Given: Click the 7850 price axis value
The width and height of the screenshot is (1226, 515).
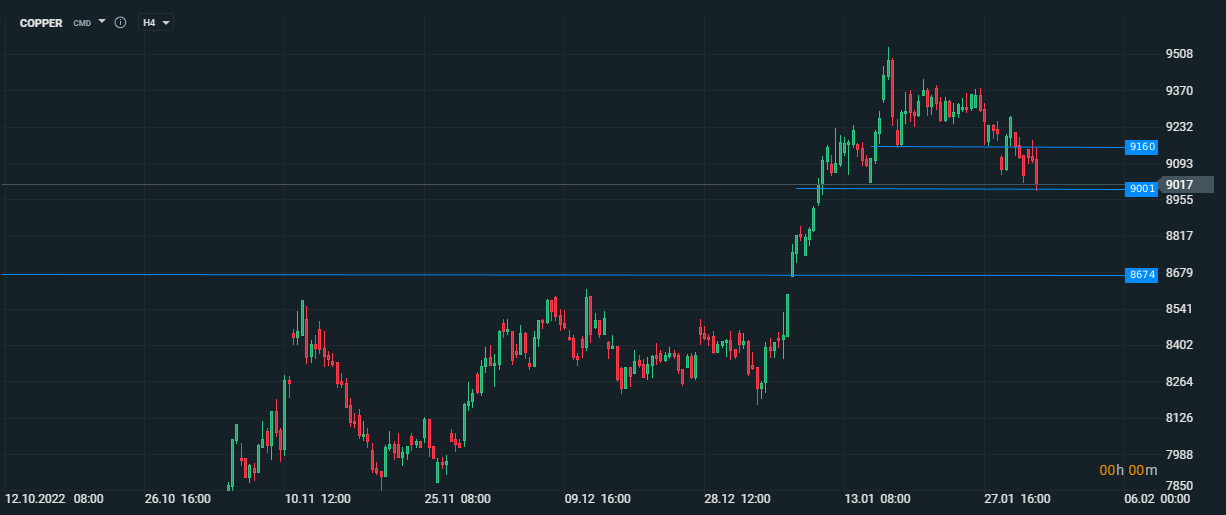Looking at the screenshot, I should (1179, 486).
